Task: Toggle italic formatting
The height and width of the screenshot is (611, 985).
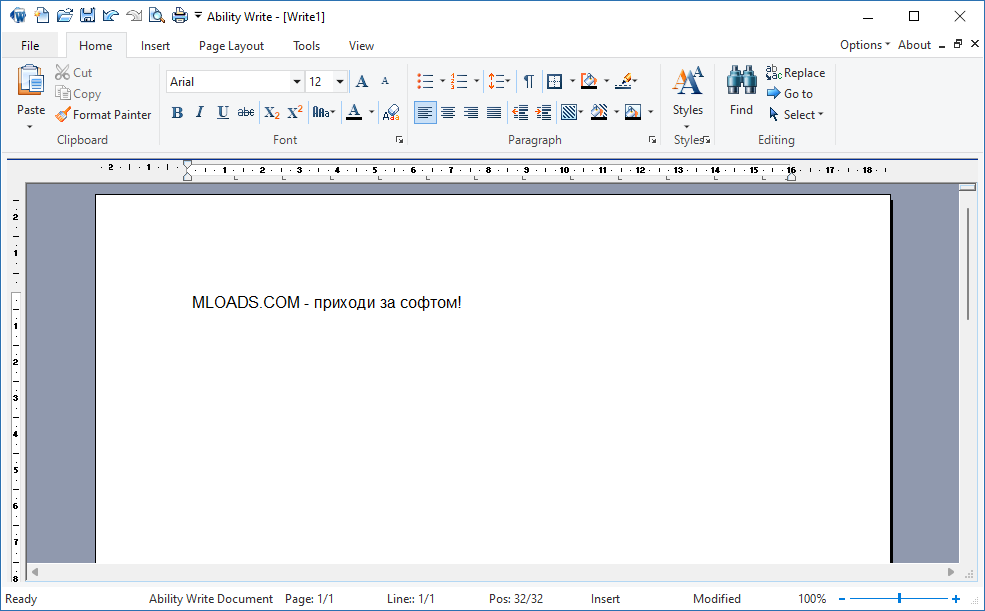Action: tap(200, 112)
